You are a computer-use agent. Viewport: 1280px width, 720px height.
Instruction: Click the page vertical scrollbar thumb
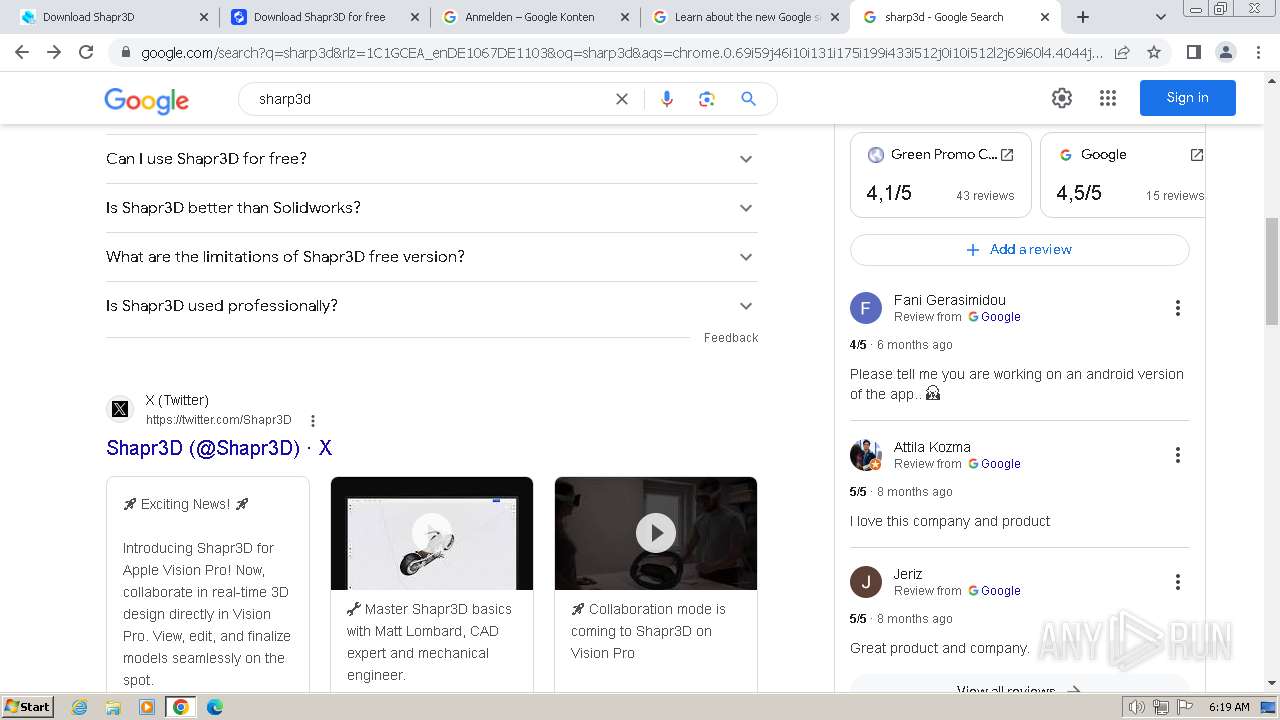point(1272,271)
